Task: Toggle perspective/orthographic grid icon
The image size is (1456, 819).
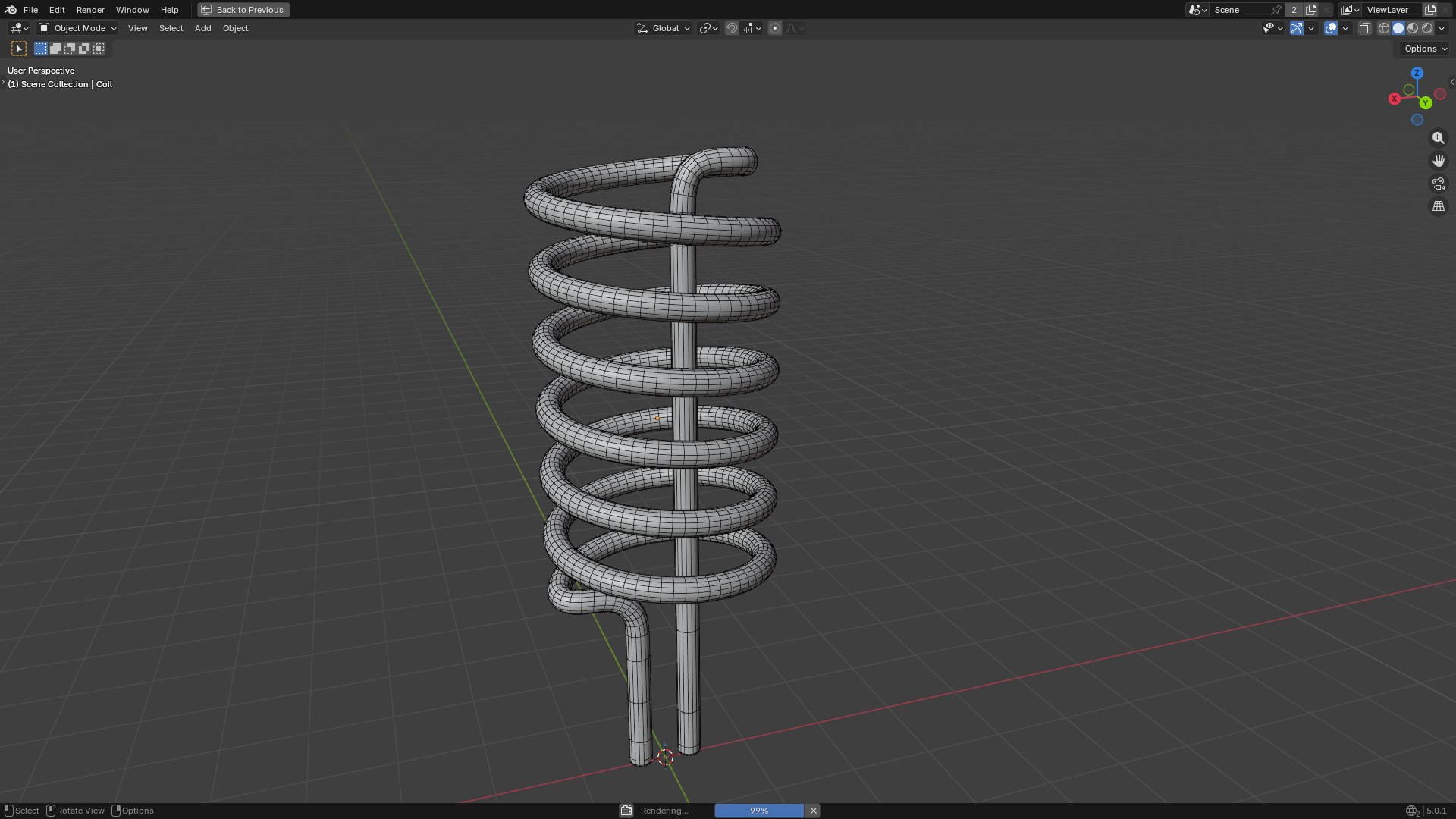Action: (x=1438, y=206)
